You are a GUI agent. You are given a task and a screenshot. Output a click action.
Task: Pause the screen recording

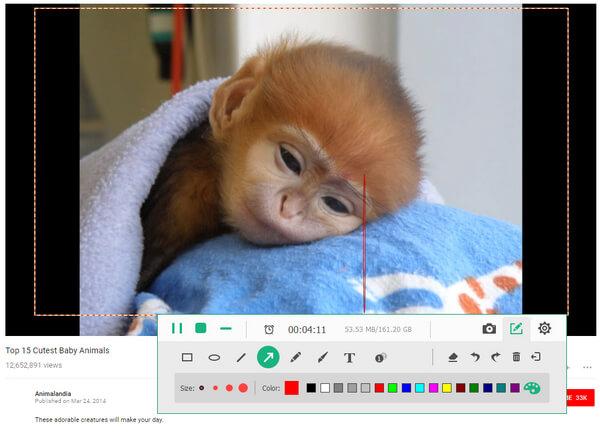coord(177,328)
